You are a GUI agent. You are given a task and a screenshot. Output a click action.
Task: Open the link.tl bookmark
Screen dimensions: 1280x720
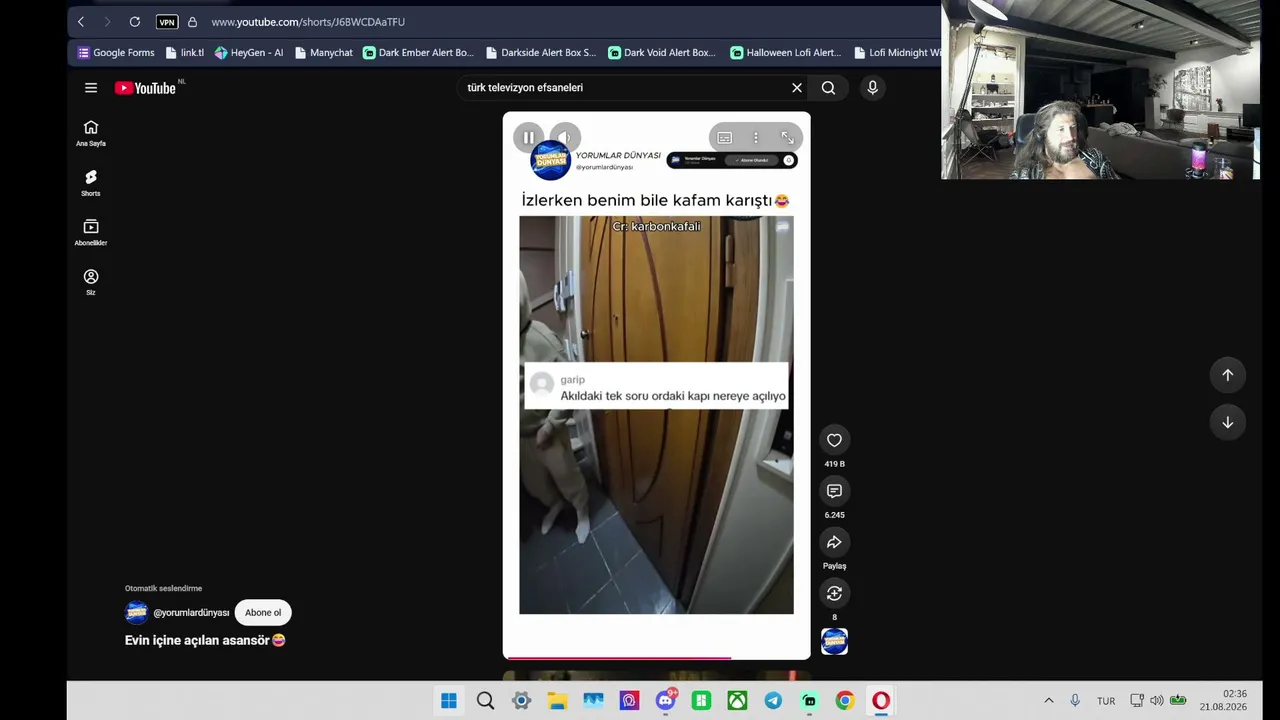pyautogui.click(x=185, y=53)
